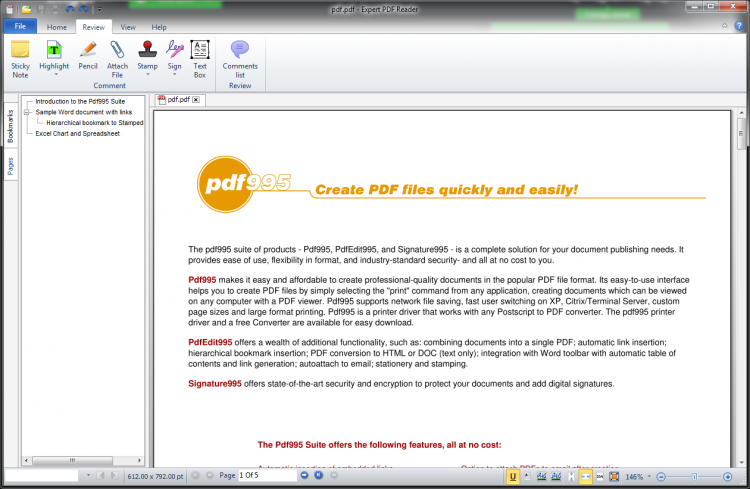
Task: Open Help question mark icon
Action: 739,26
